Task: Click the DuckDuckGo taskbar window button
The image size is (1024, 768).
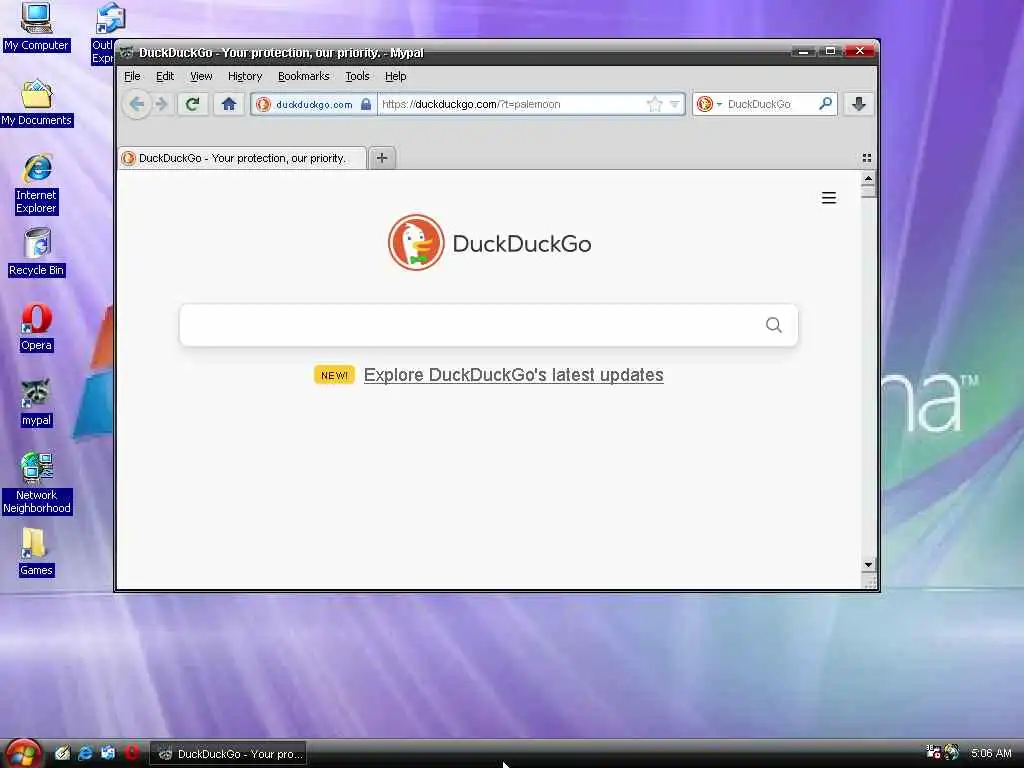Action: [229, 754]
